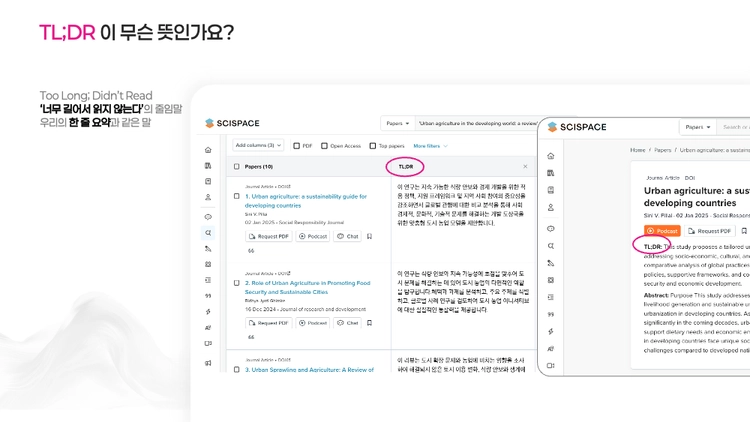This screenshot has width=750, height=422.
Task: Select all Papers (10) checkbox
Action: 236,167
